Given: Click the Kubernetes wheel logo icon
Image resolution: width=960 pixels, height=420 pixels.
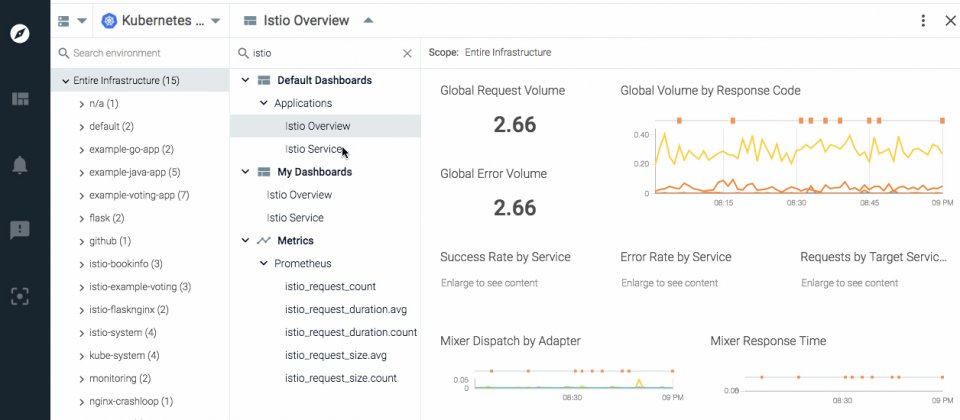Looking at the screenshot, I should 110,21.
